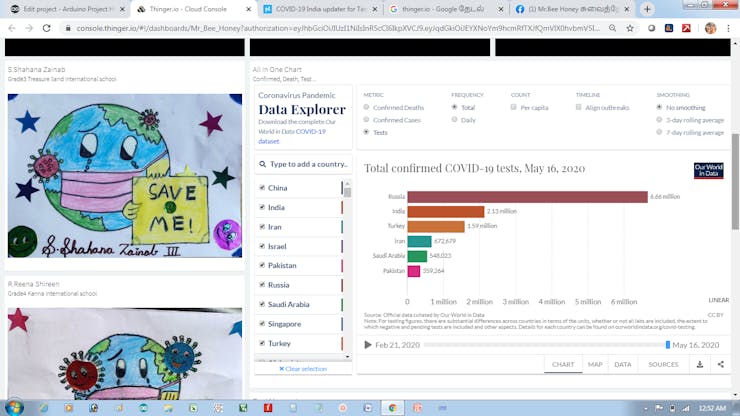
Task: Choose 7-day rolling average smoothing
Action: (x=662, y=132)
